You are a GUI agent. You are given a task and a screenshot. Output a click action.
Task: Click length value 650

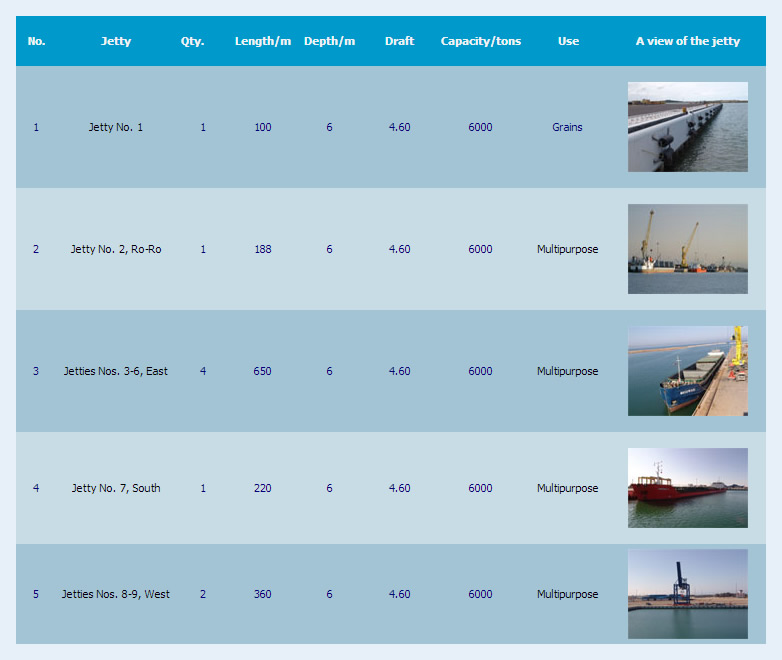tap(262, 371)
